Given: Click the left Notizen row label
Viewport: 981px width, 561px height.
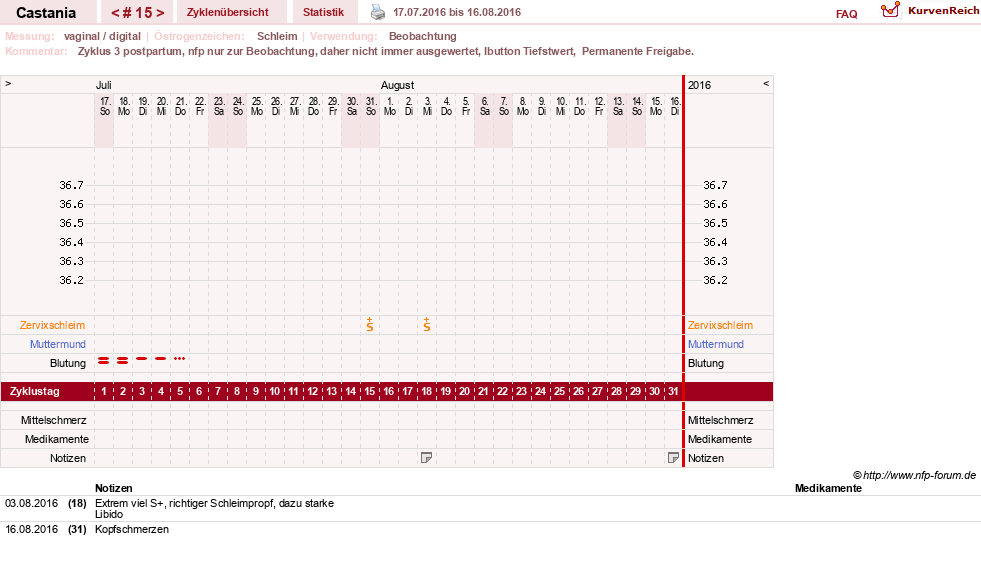Looking at the screenshot, I should click(x=68, y=458).
